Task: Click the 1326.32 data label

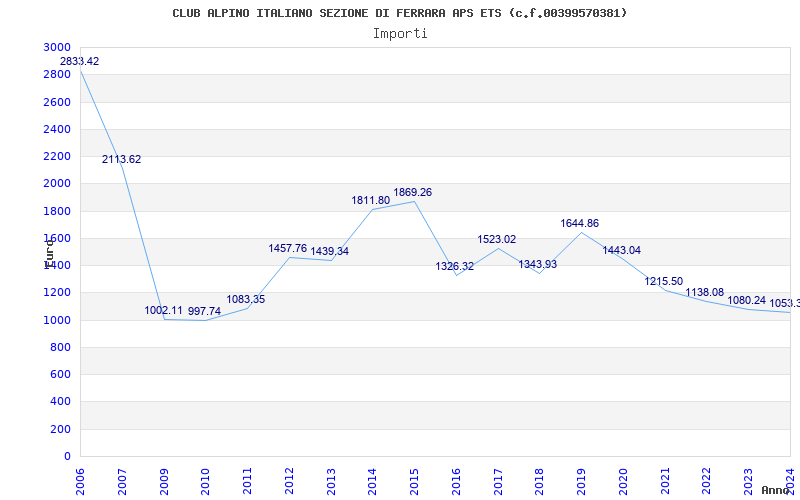Action: tap(455, 266)
